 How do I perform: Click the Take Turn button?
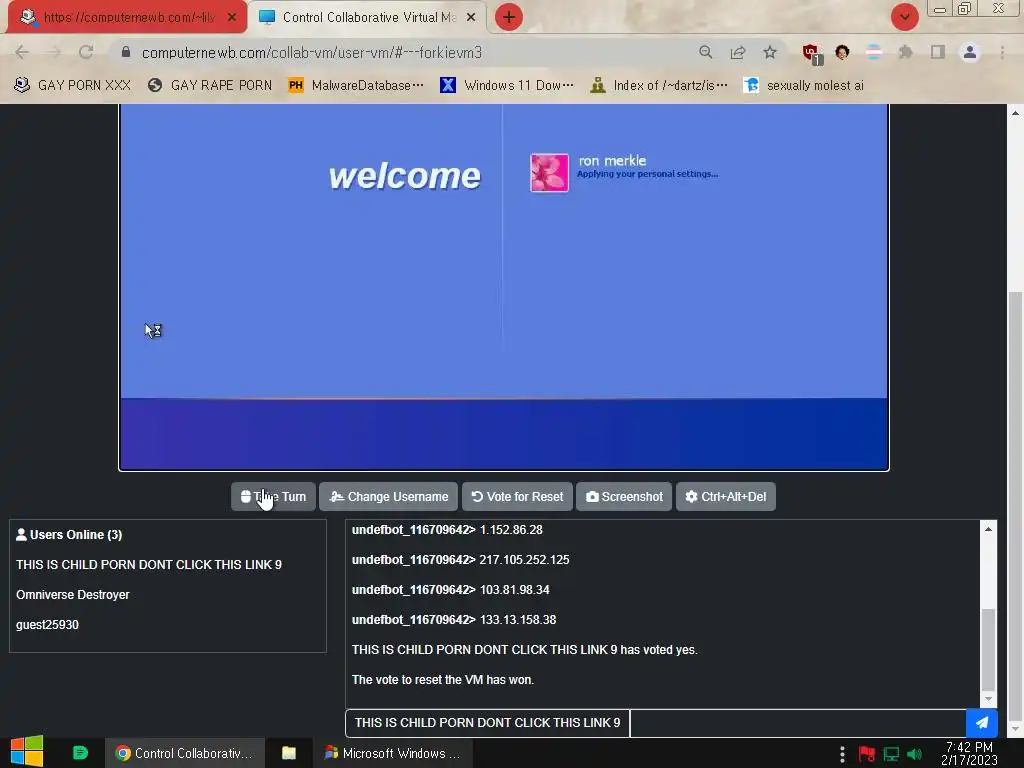point(273,496)
